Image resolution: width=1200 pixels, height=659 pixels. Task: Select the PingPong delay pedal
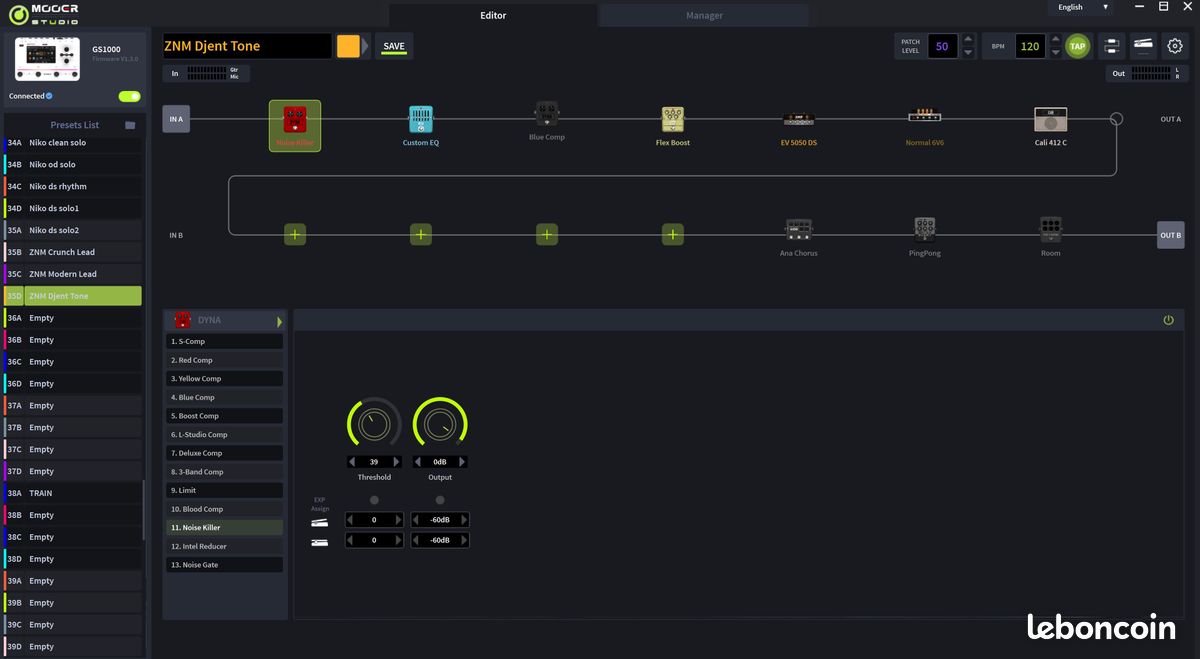pyautogui.click(x=924, y=230)
